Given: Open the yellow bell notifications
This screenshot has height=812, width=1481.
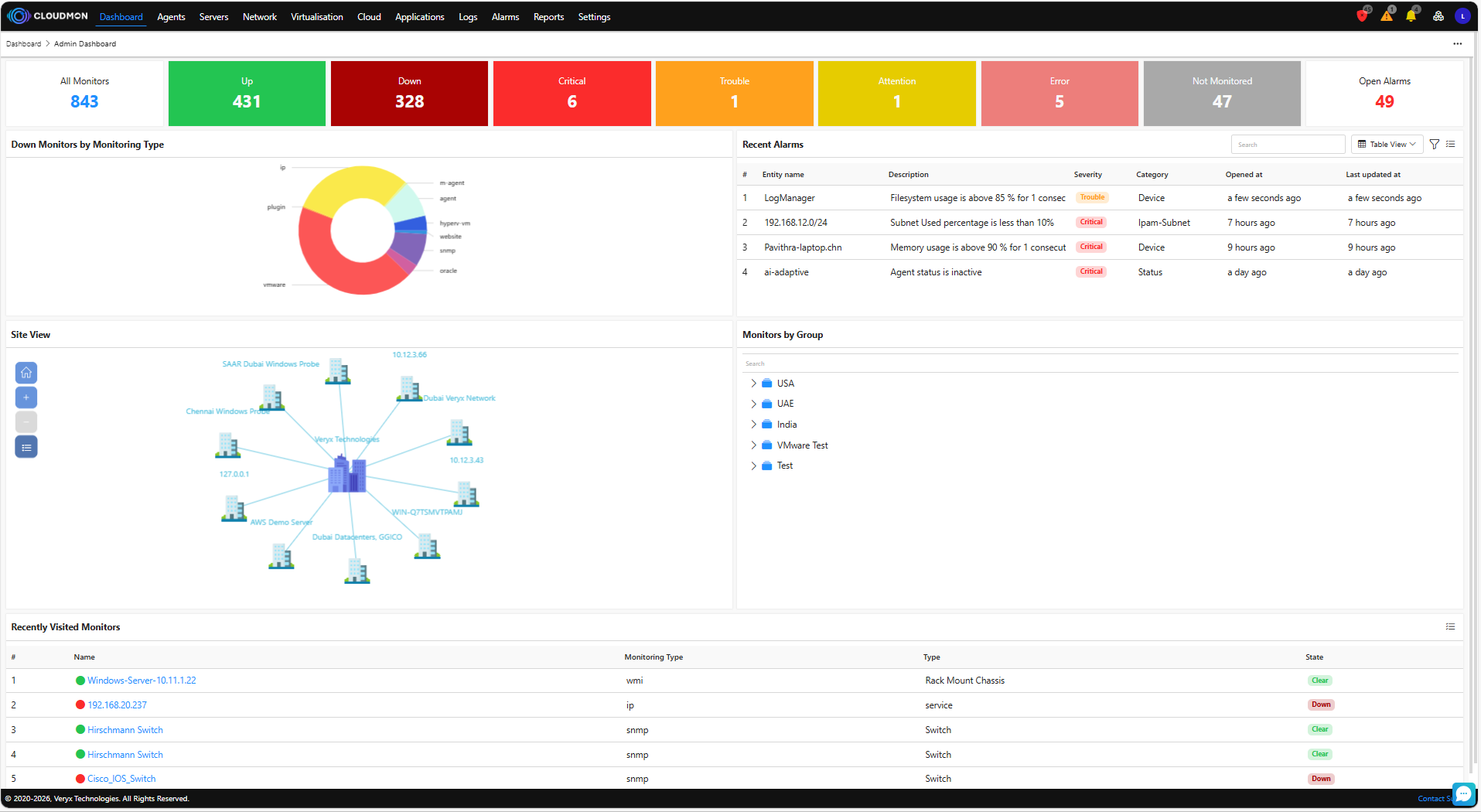Looking at the screenshot, I should [x=1411, y=16].
